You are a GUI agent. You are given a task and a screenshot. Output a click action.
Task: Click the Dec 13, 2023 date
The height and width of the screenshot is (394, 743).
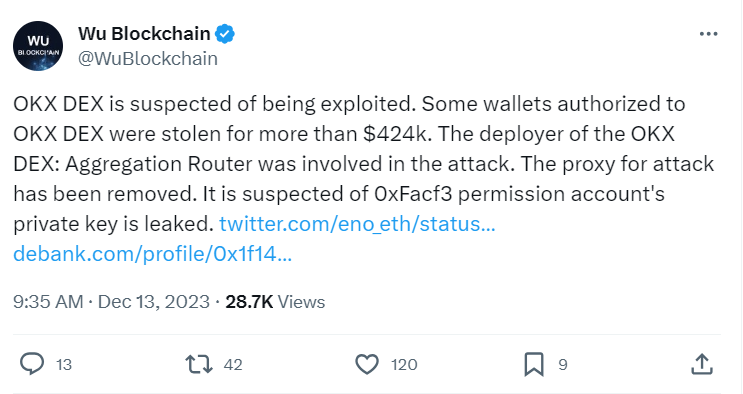[154, 302]
